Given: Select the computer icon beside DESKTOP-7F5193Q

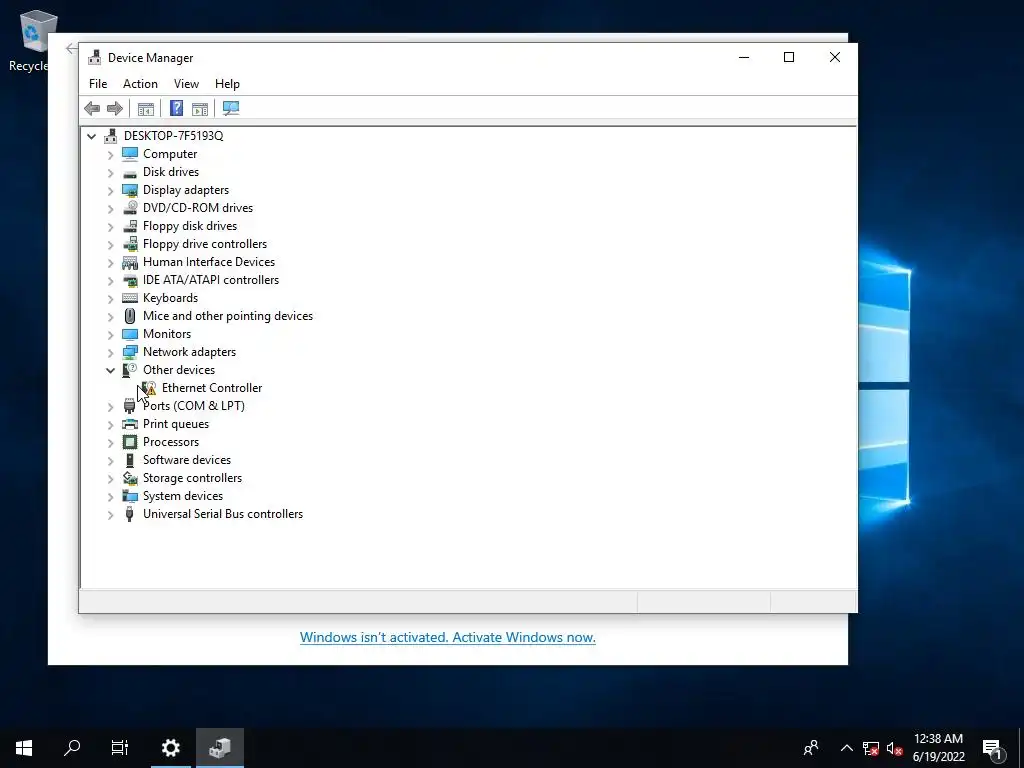Looking at the screenshot, I should click(x=111, y=136).
